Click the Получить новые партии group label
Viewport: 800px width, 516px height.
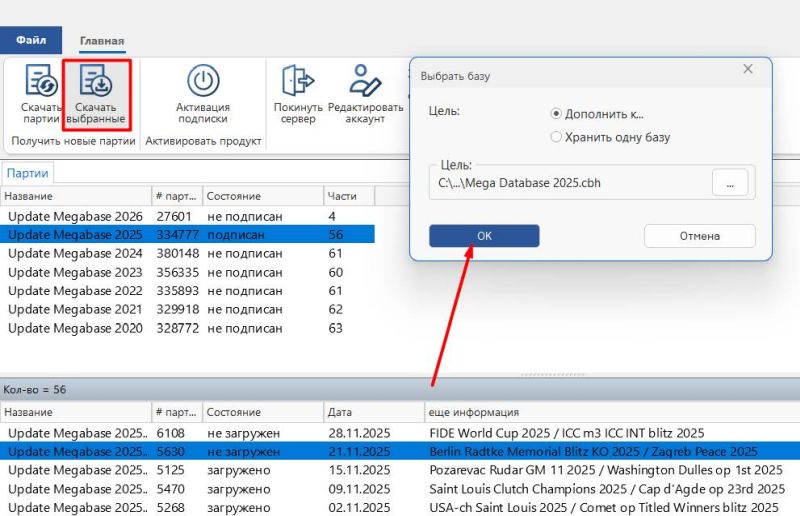[73, 141]
